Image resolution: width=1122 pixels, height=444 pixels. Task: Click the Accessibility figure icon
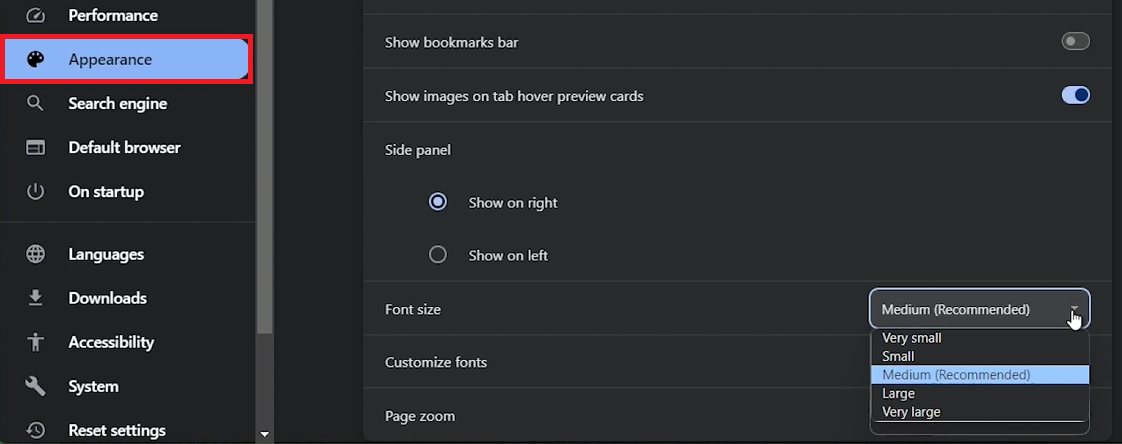tap(35, 342)
